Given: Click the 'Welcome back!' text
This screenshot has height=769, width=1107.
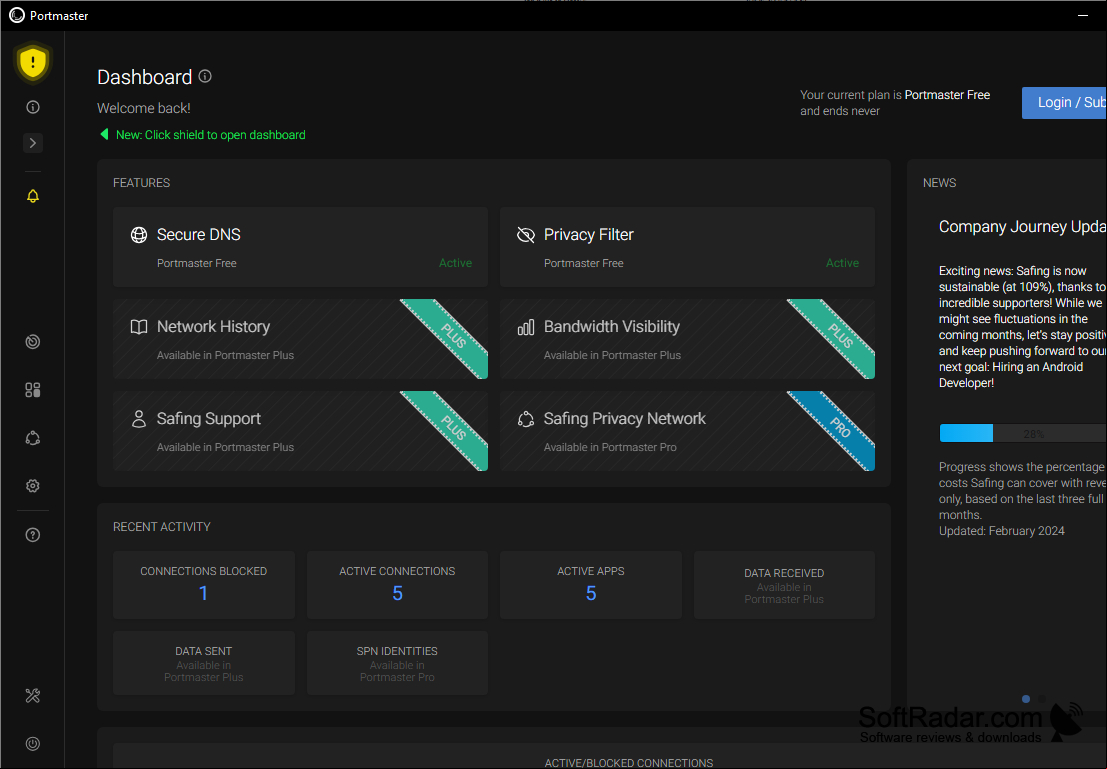Looking at the screenshot, I should 144,108.
